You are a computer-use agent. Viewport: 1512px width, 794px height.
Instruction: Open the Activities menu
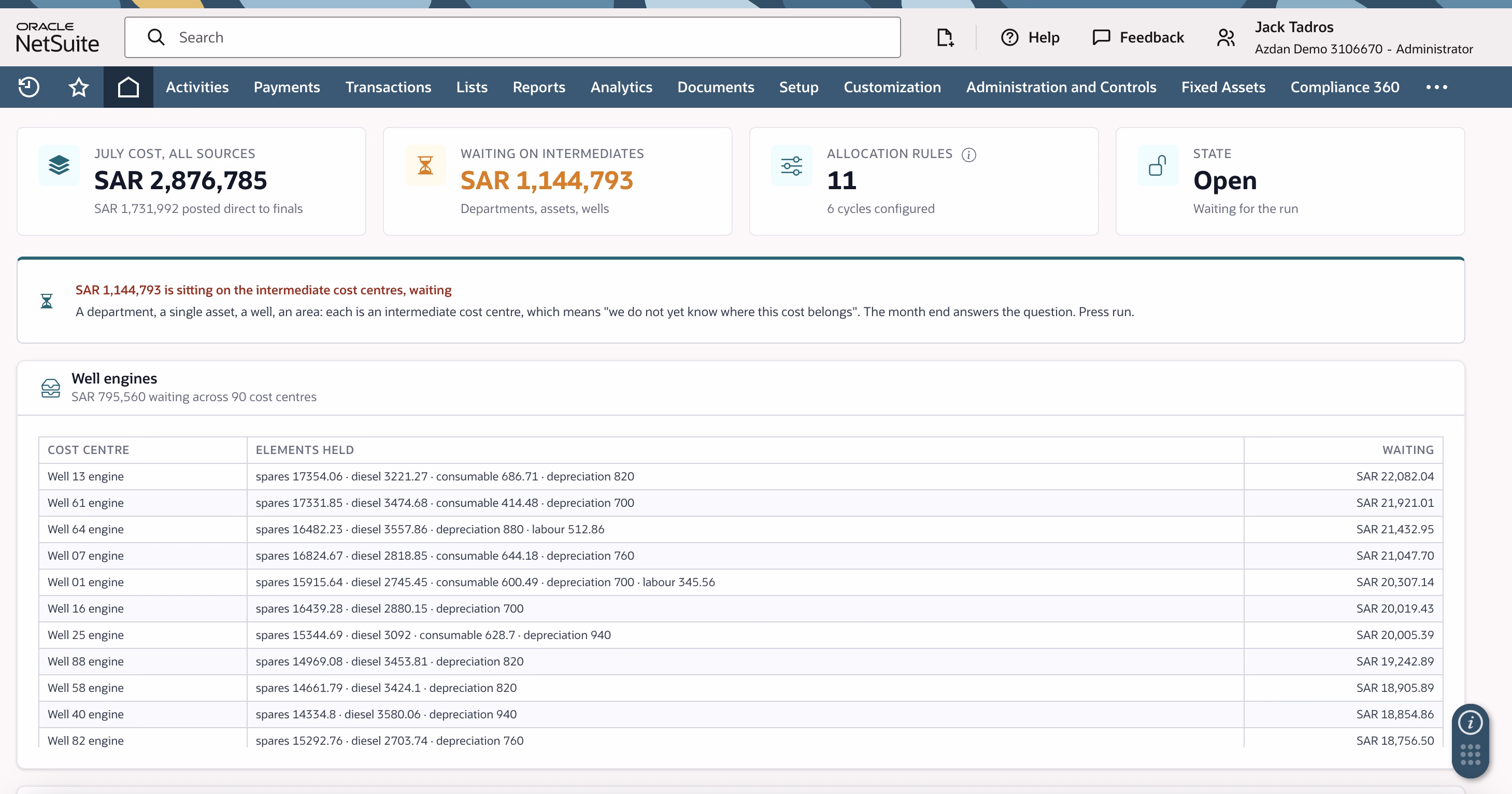(x=196, y=87)
